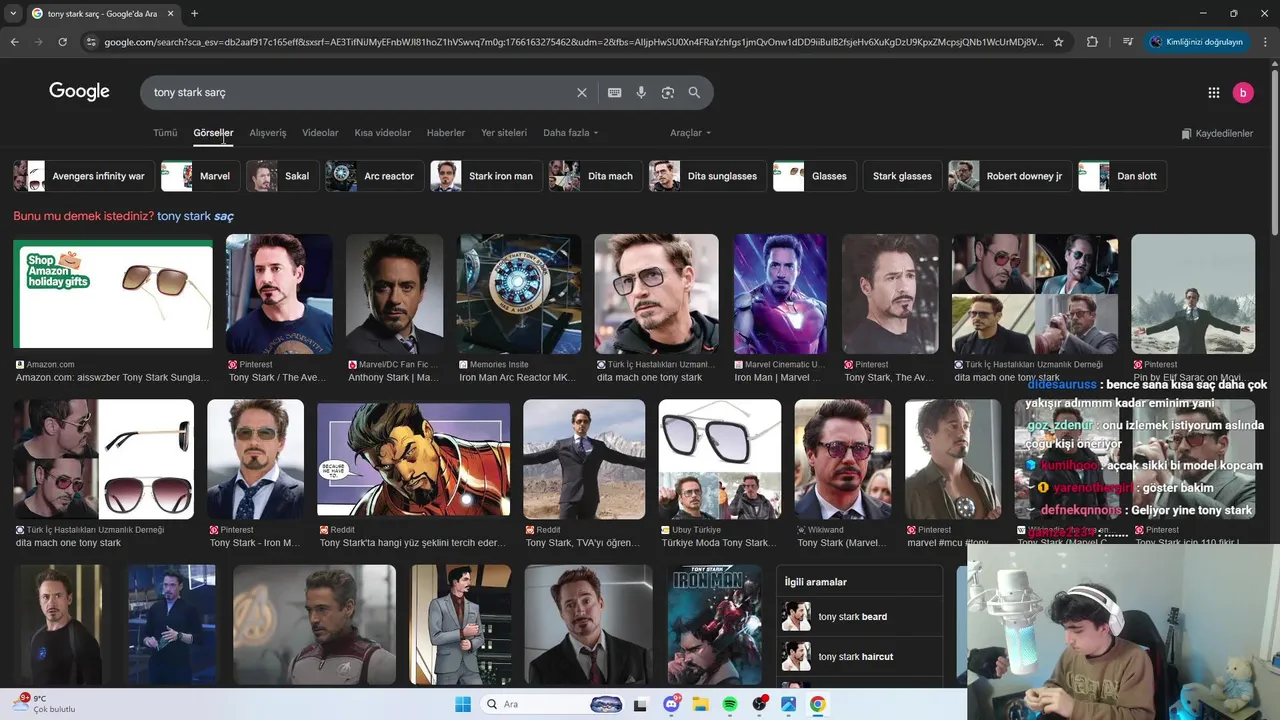
Task: Select related search 'tony stark beard'
Action: 859,617
